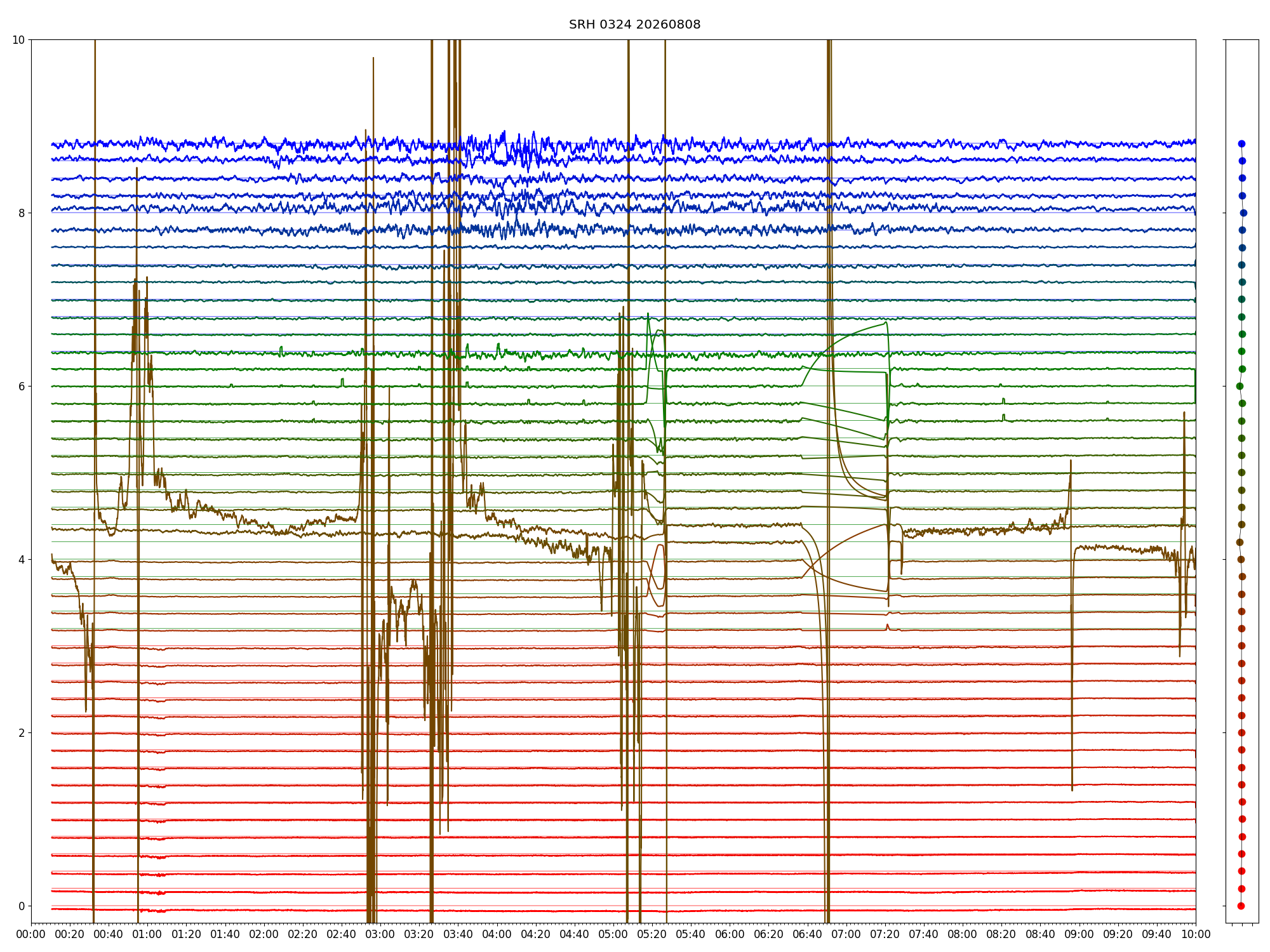Select the time axis label "04:40"
The image size is (1270, 952).
(x=575, y=935)
